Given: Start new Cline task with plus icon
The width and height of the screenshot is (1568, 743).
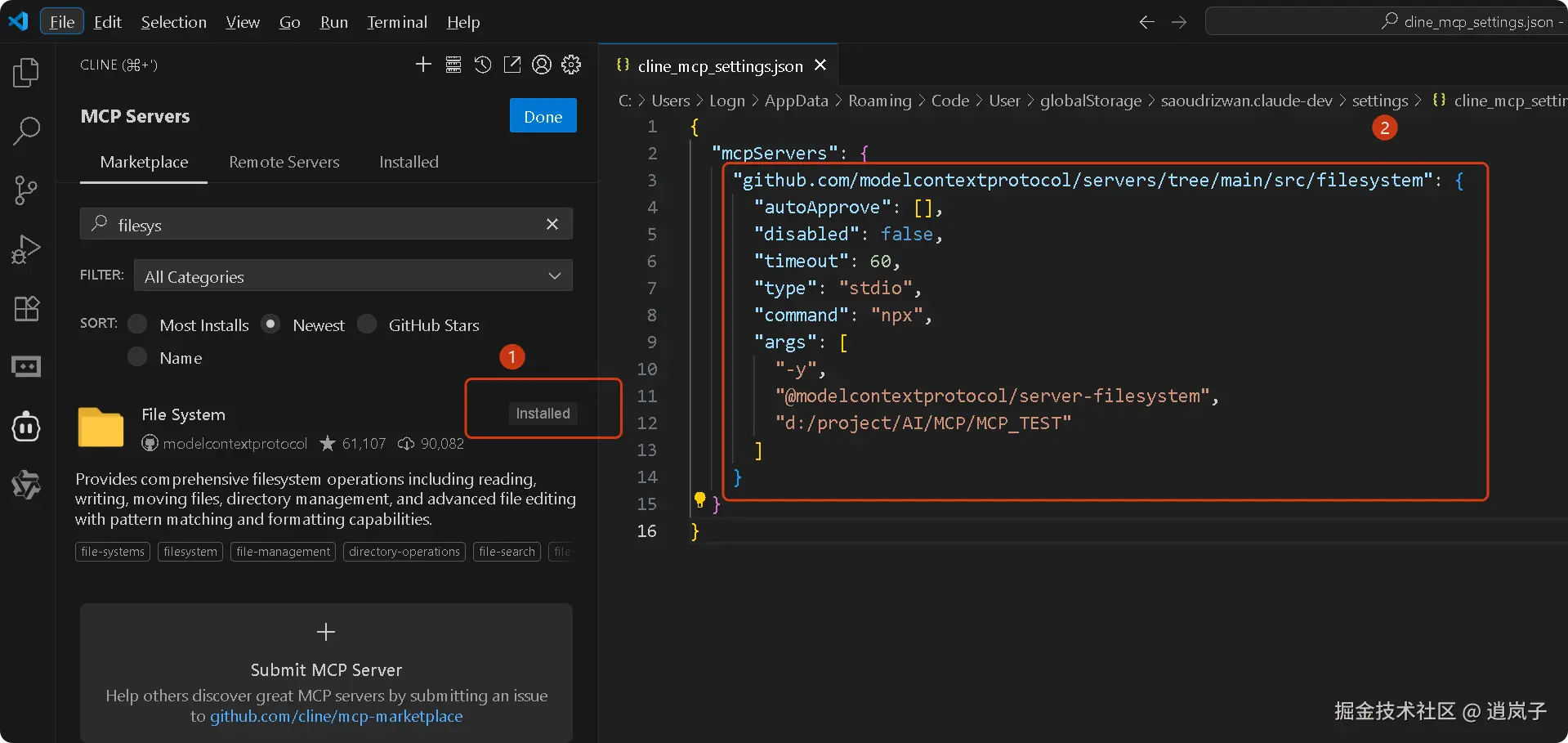Looking at the screenshot, I should (x=423, y=65).
